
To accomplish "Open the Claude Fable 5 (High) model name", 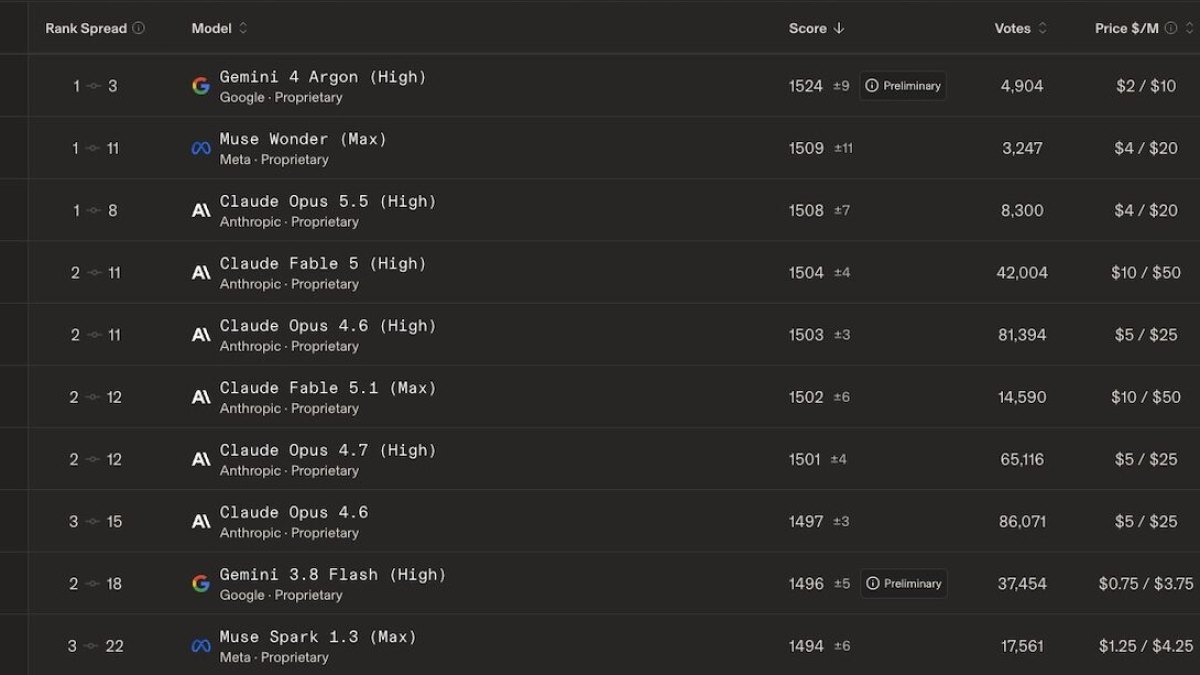I will click(x=323, y=263).
